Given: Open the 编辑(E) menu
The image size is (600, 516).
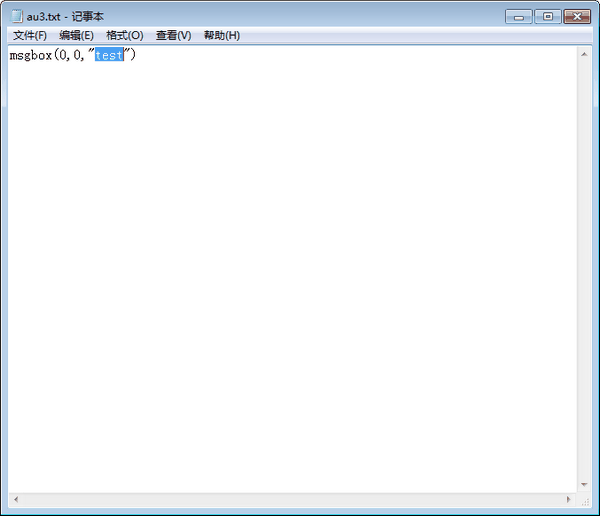Looking at the screenshot, I should click(76, 36).
